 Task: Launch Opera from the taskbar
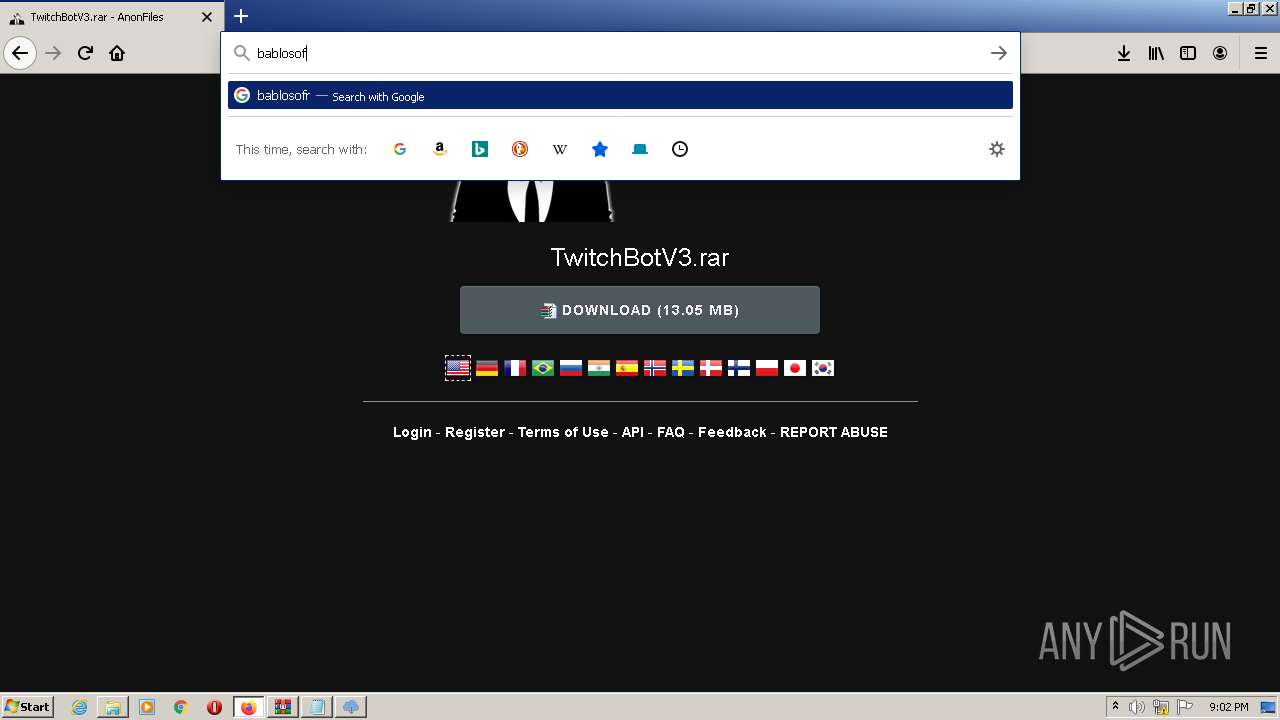tap(214, 707)
